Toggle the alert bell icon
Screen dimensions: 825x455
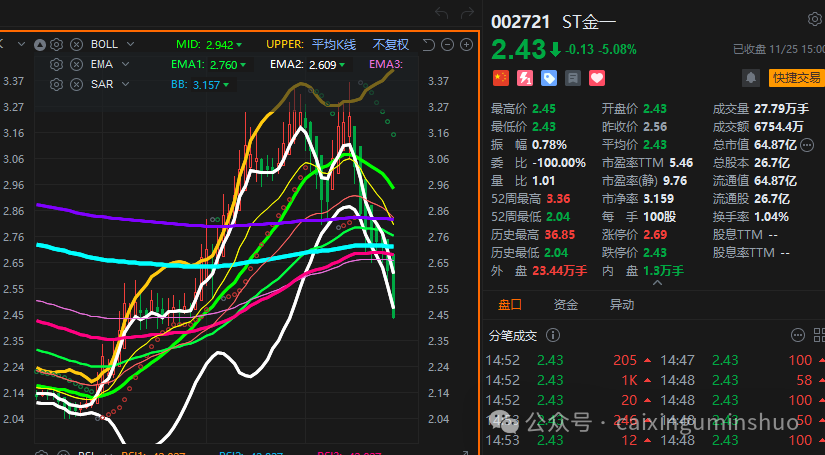tap(750, 78)
